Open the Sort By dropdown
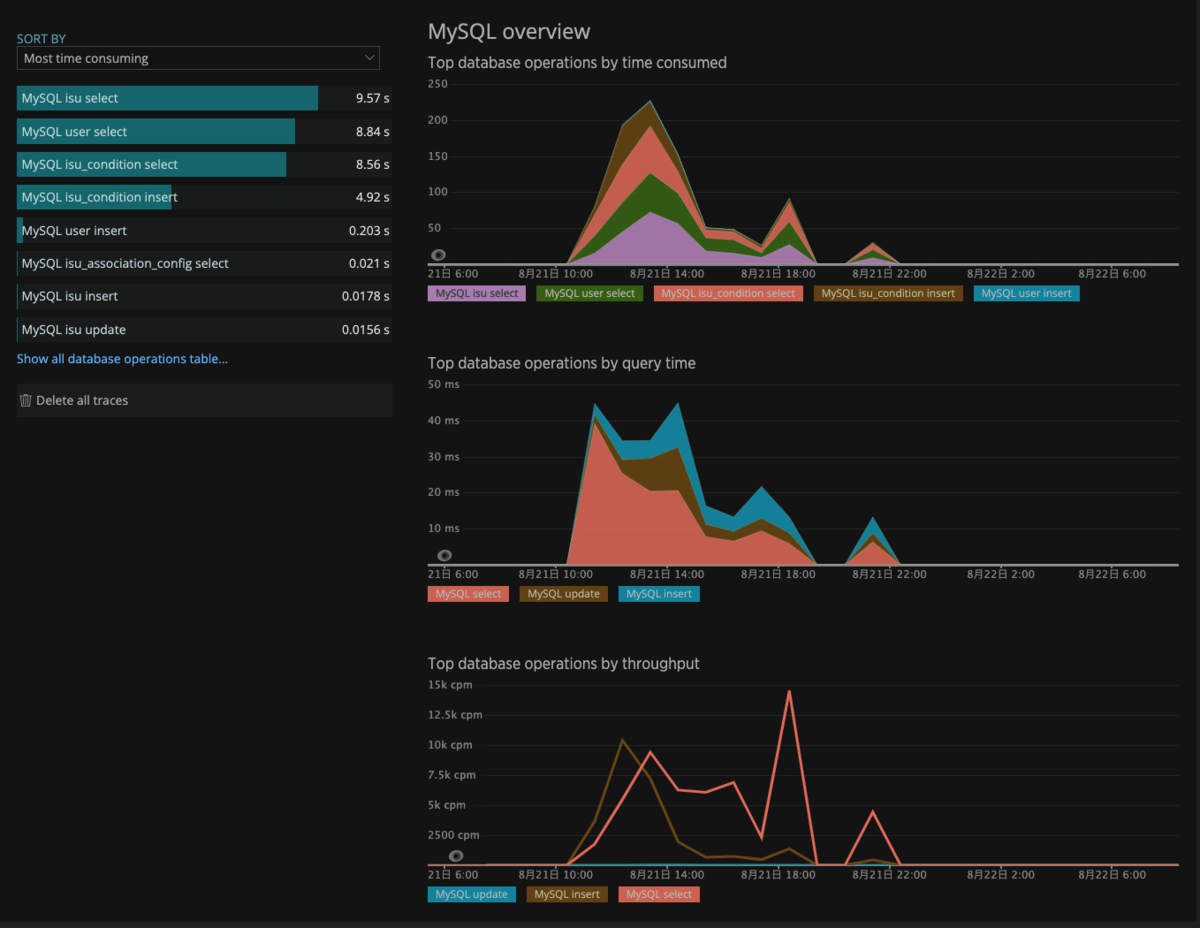The image size is (1200, 928). click(x=198, y=58)
